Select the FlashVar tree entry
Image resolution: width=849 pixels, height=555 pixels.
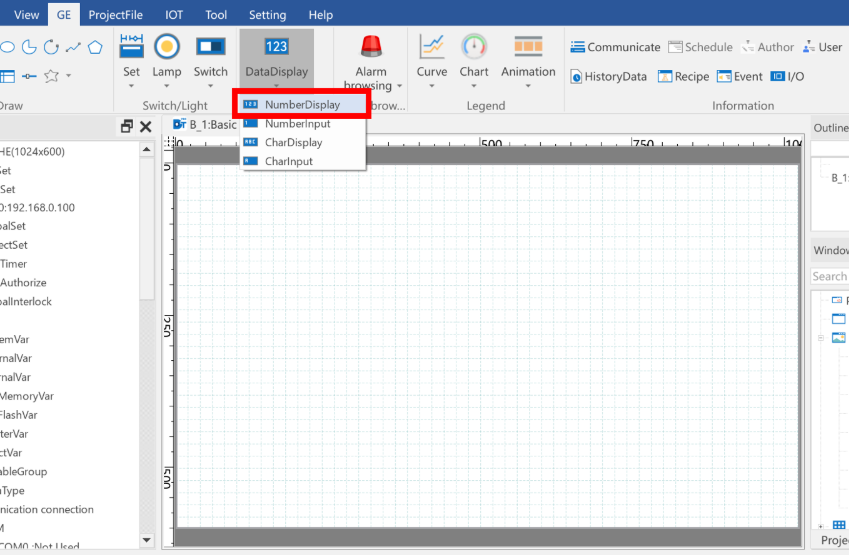click(19, 415)
